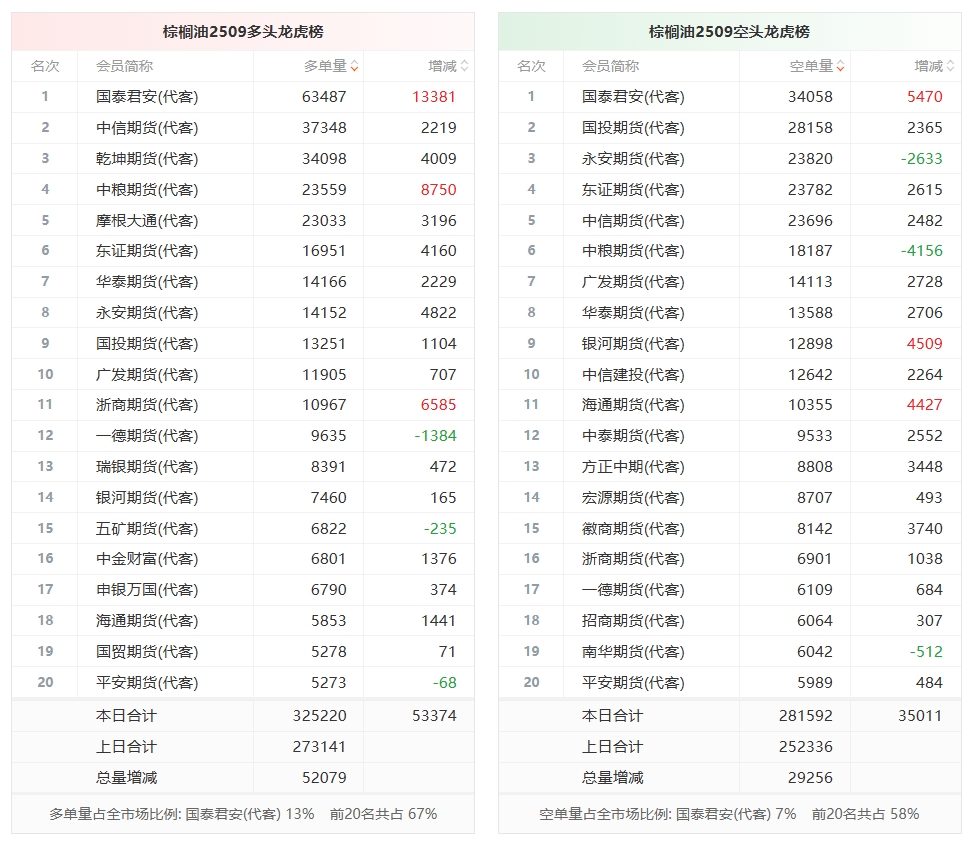977x849 pixels.
Task: Select green value -68
Action: 445,683
